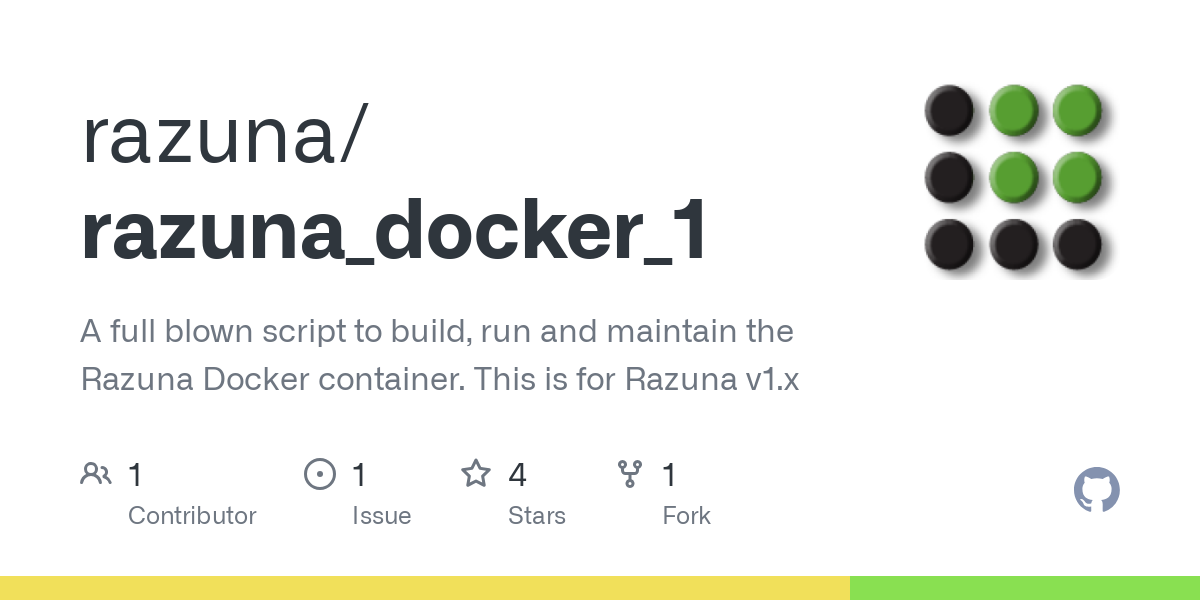
Task: Open the razuna_docker_1 repository title
Action: 395,233
